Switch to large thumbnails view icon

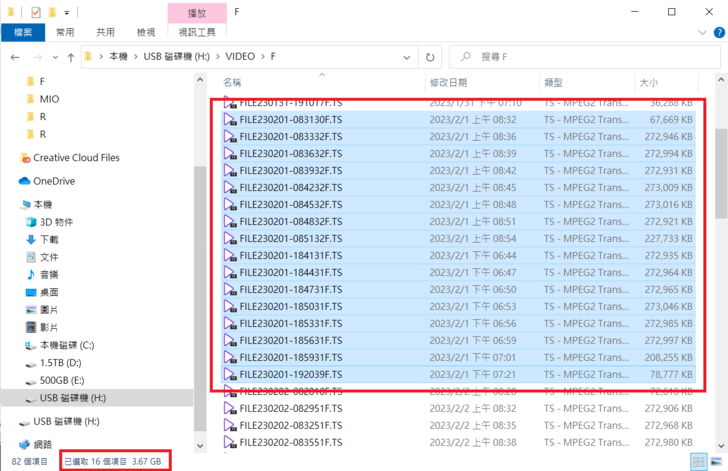tap(716, 461)
